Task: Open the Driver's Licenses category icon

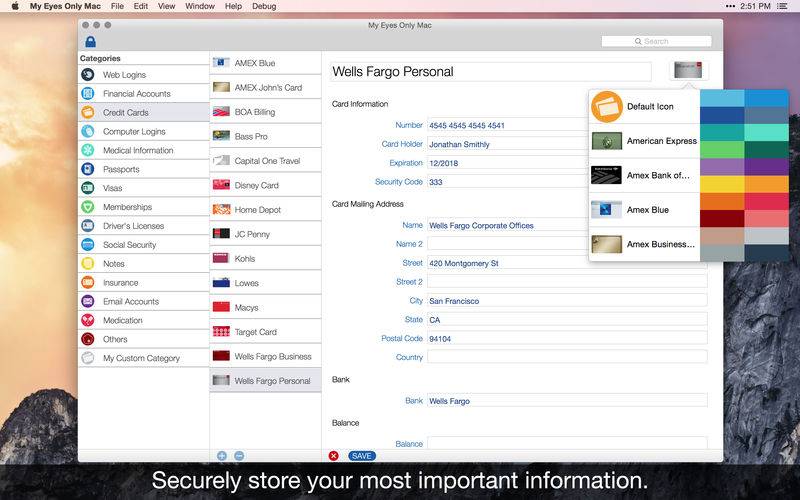Action: (88, 226)
